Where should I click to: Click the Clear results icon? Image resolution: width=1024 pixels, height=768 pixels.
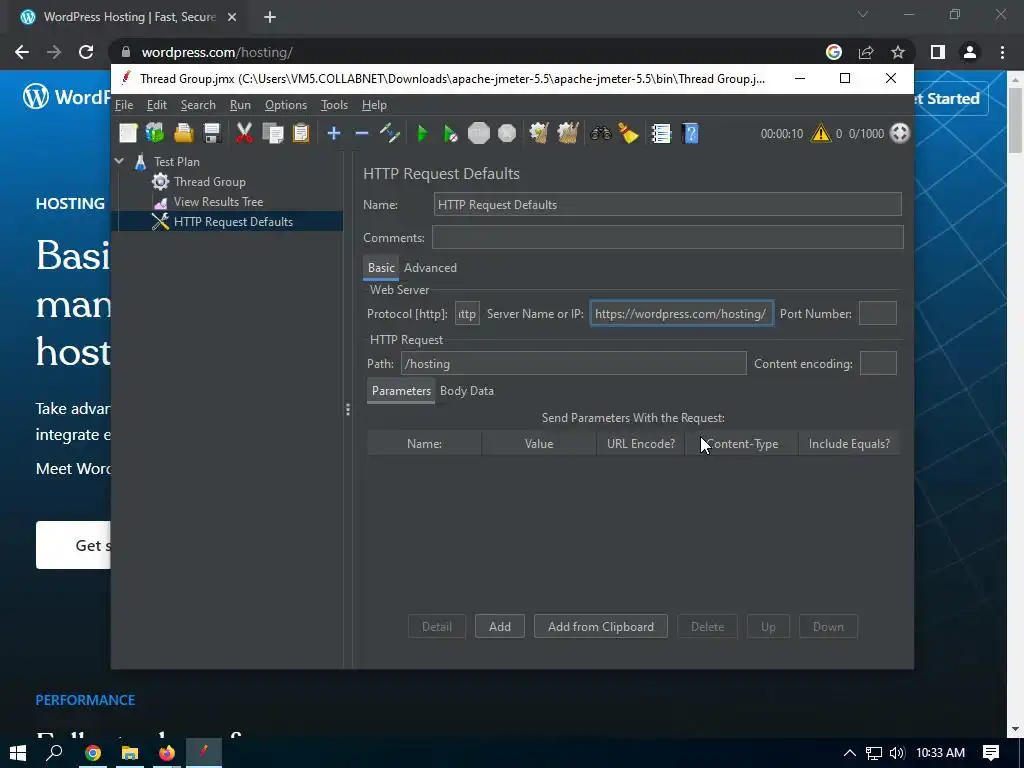(539, 133)
